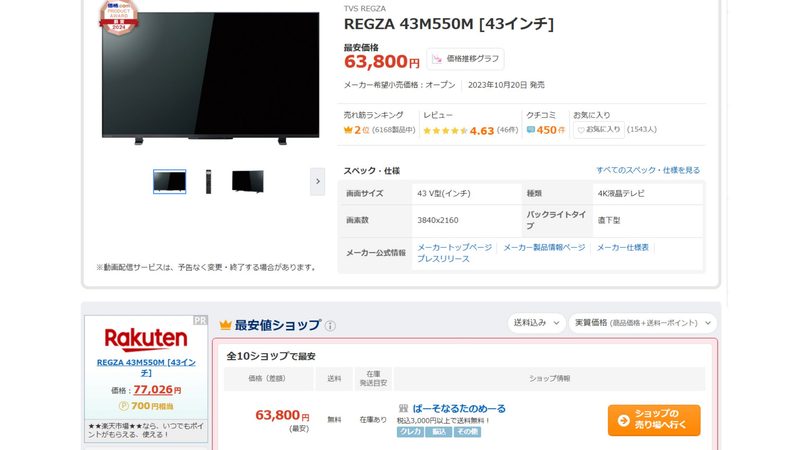The width and height of the screenshot is (800, 450).
Task: Click the 43 V型(インチ) screen size value
Action: [x=444, y=193]
